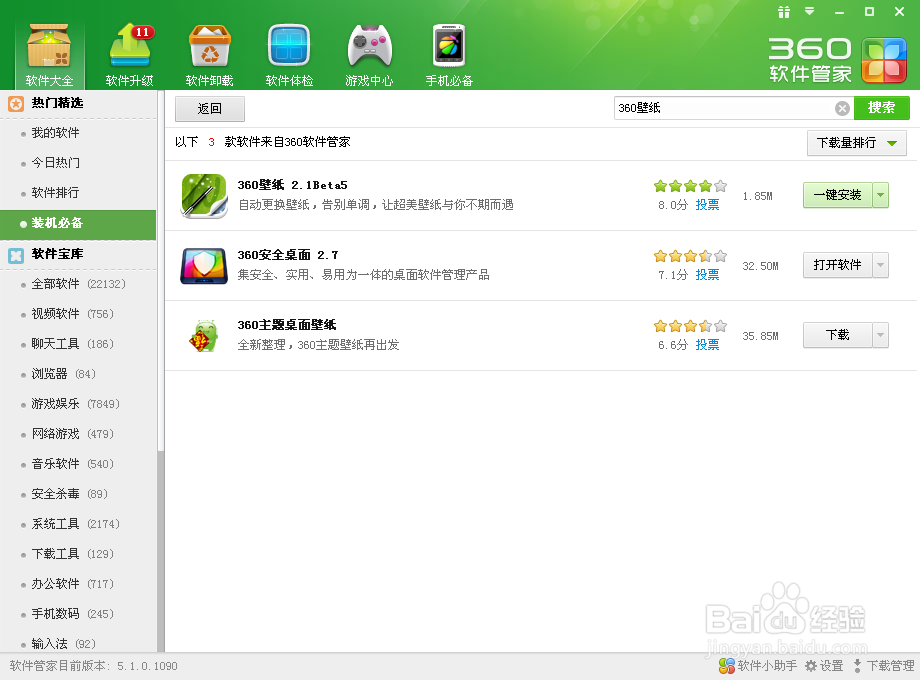Select 视频软件 (756) category
The width and height of the screenshot is (920, 680).
(73, 314)
